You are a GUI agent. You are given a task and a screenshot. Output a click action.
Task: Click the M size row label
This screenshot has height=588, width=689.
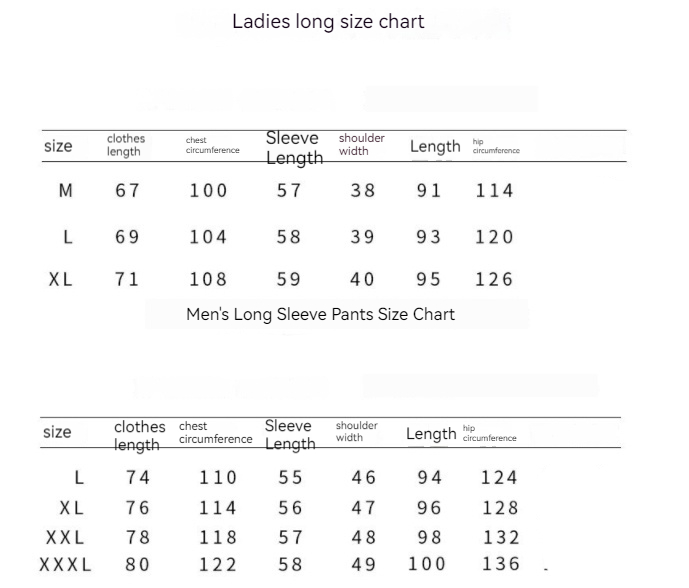(x=66, y=190)
